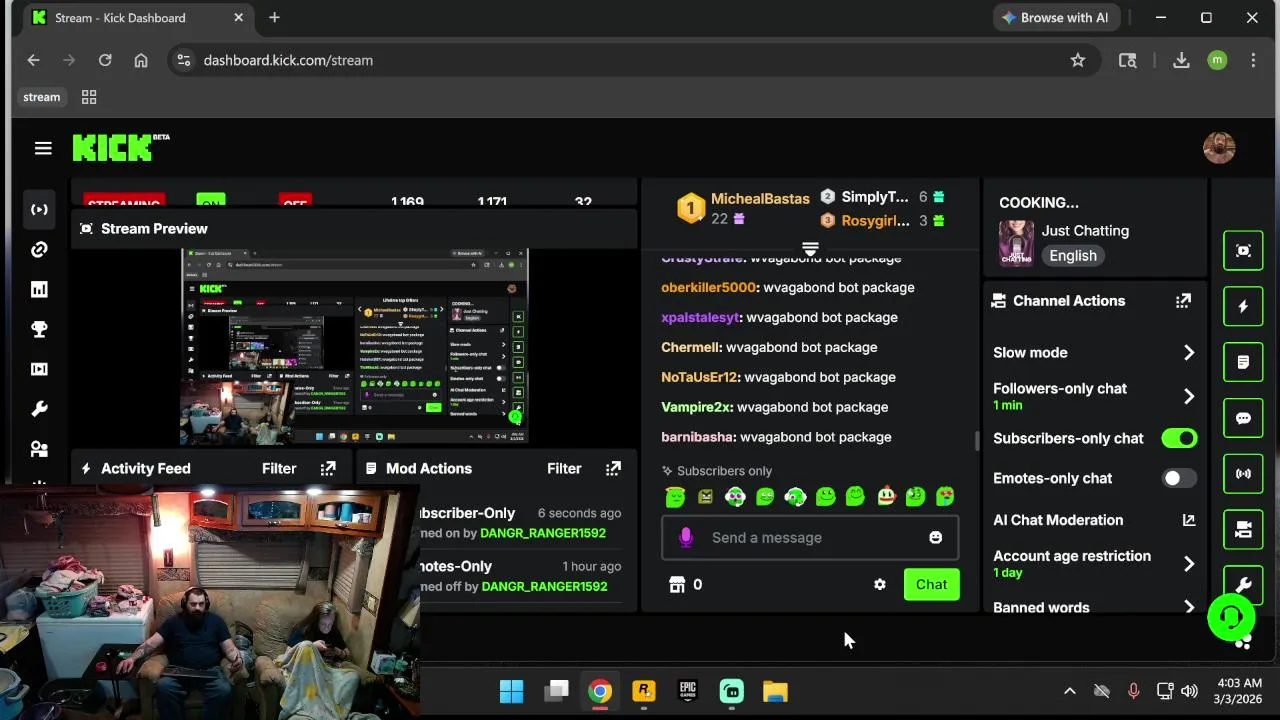Toggle Stream Preview widget in right rail
This screenshot has height=720, width=1280.
tap(1243, 251)
